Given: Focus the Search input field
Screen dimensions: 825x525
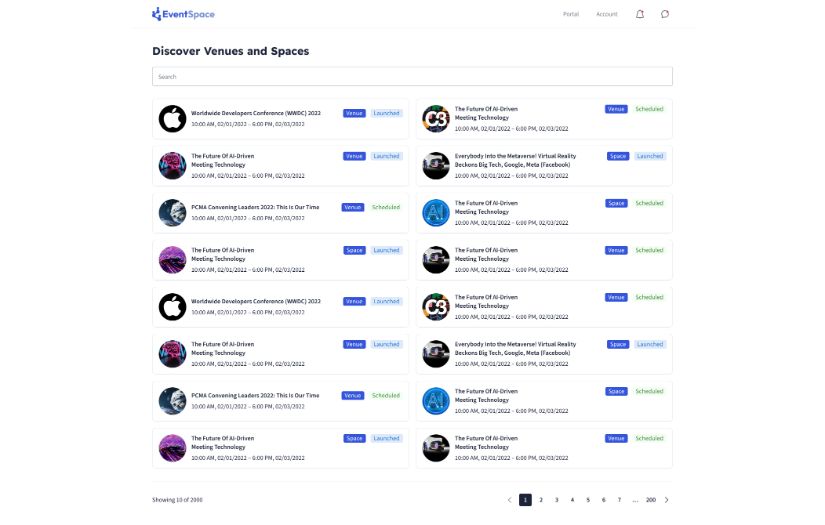Looking at the screenshot, I should click(412, 76).
